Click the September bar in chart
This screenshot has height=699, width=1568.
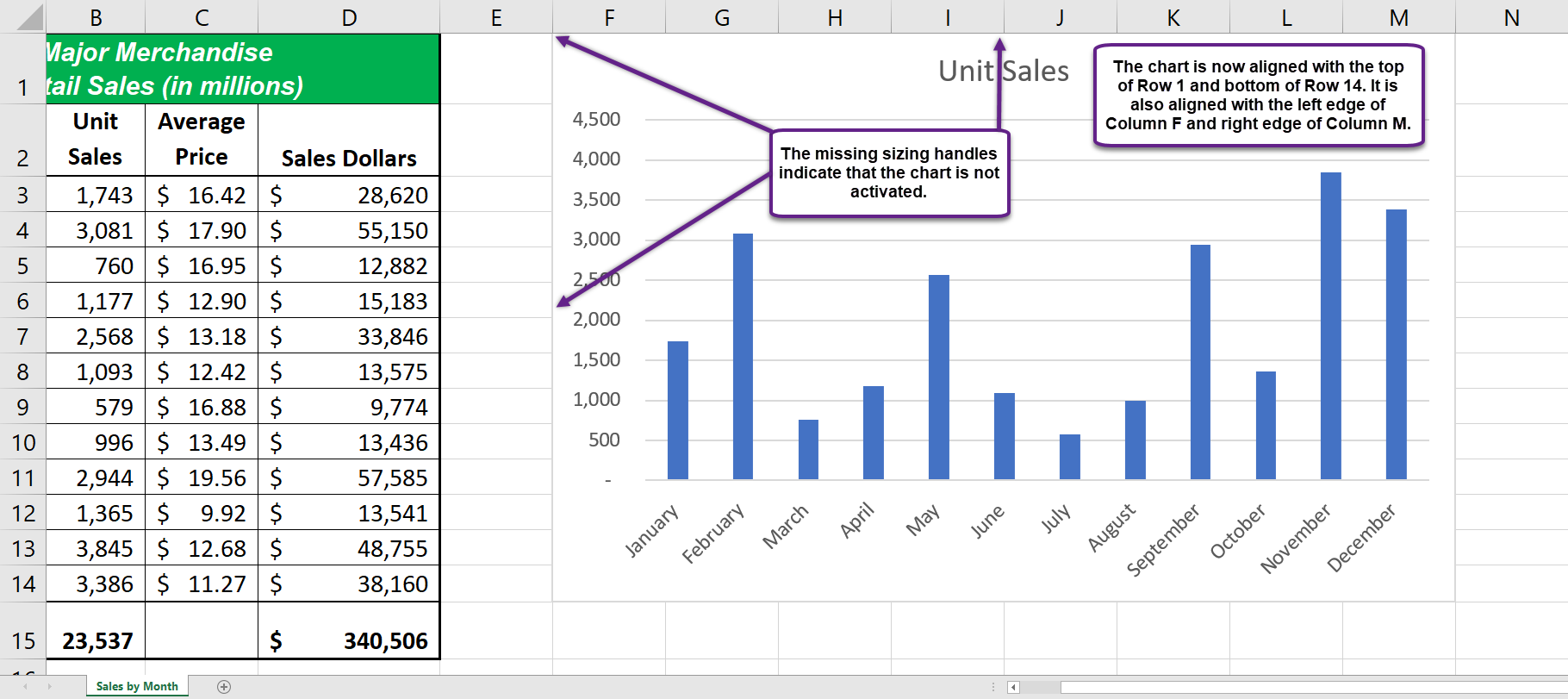[x=1200, y=362]
